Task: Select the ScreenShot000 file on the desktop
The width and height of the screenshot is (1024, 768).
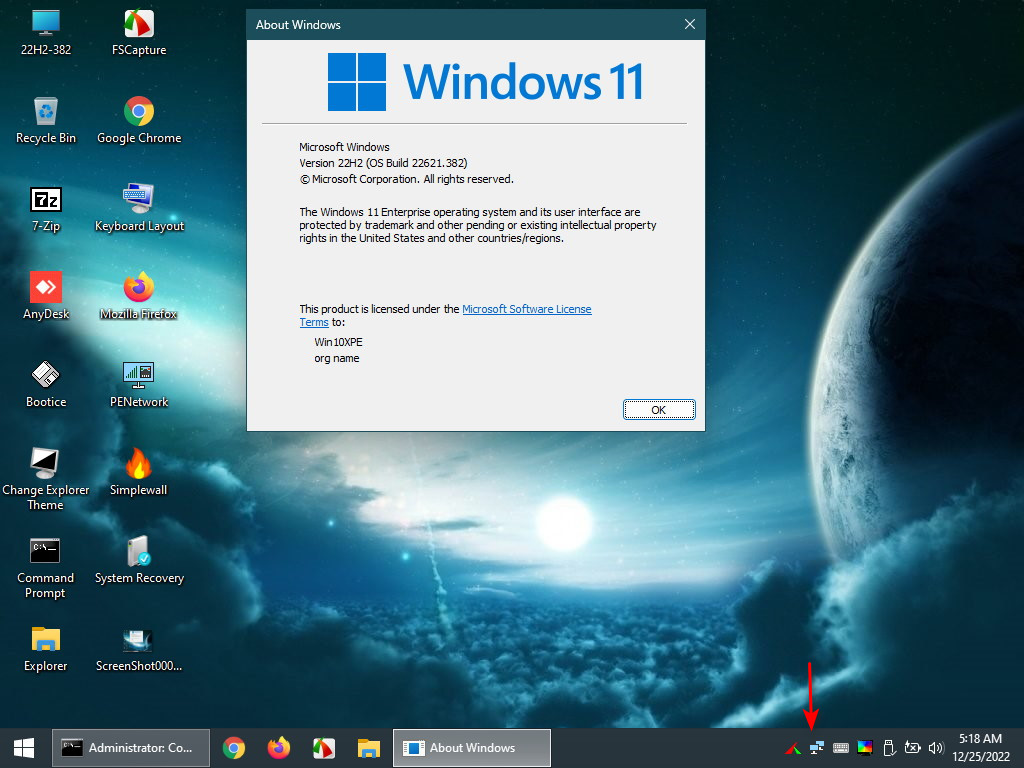Action: pos(139,649)
